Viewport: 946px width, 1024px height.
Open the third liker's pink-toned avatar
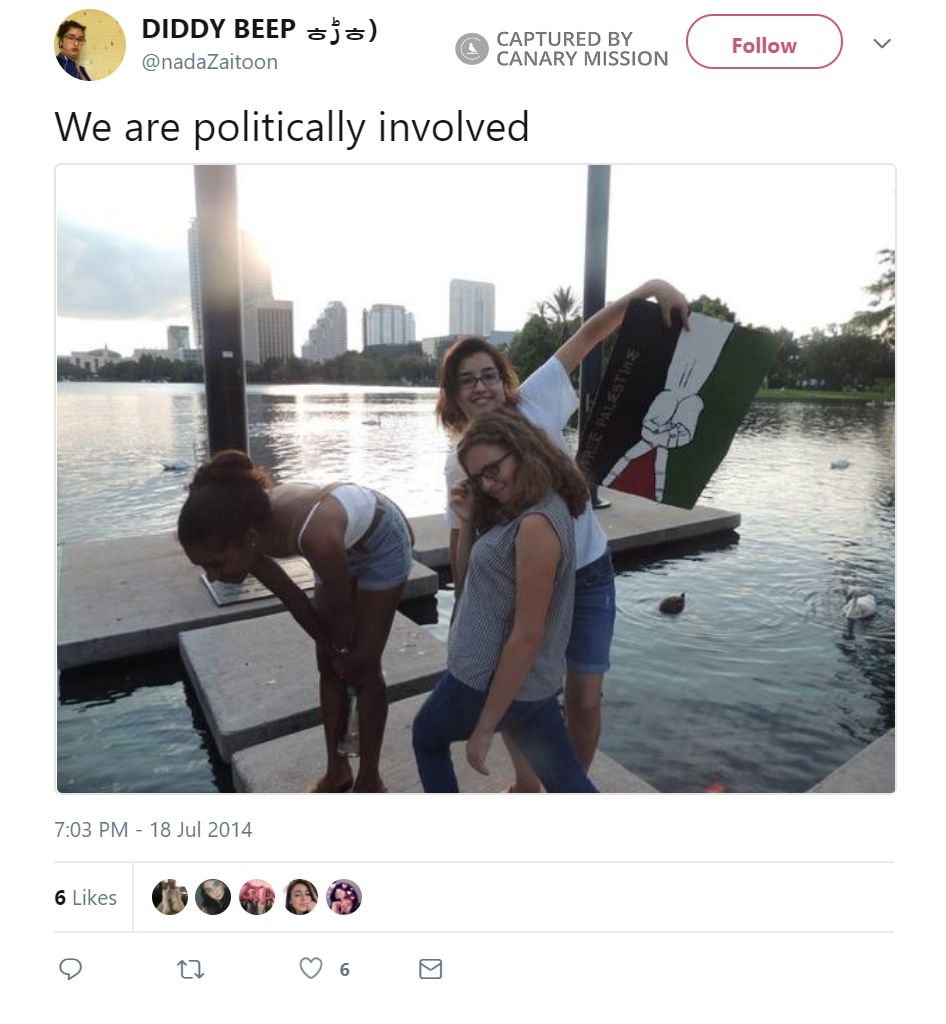point(257,897)
